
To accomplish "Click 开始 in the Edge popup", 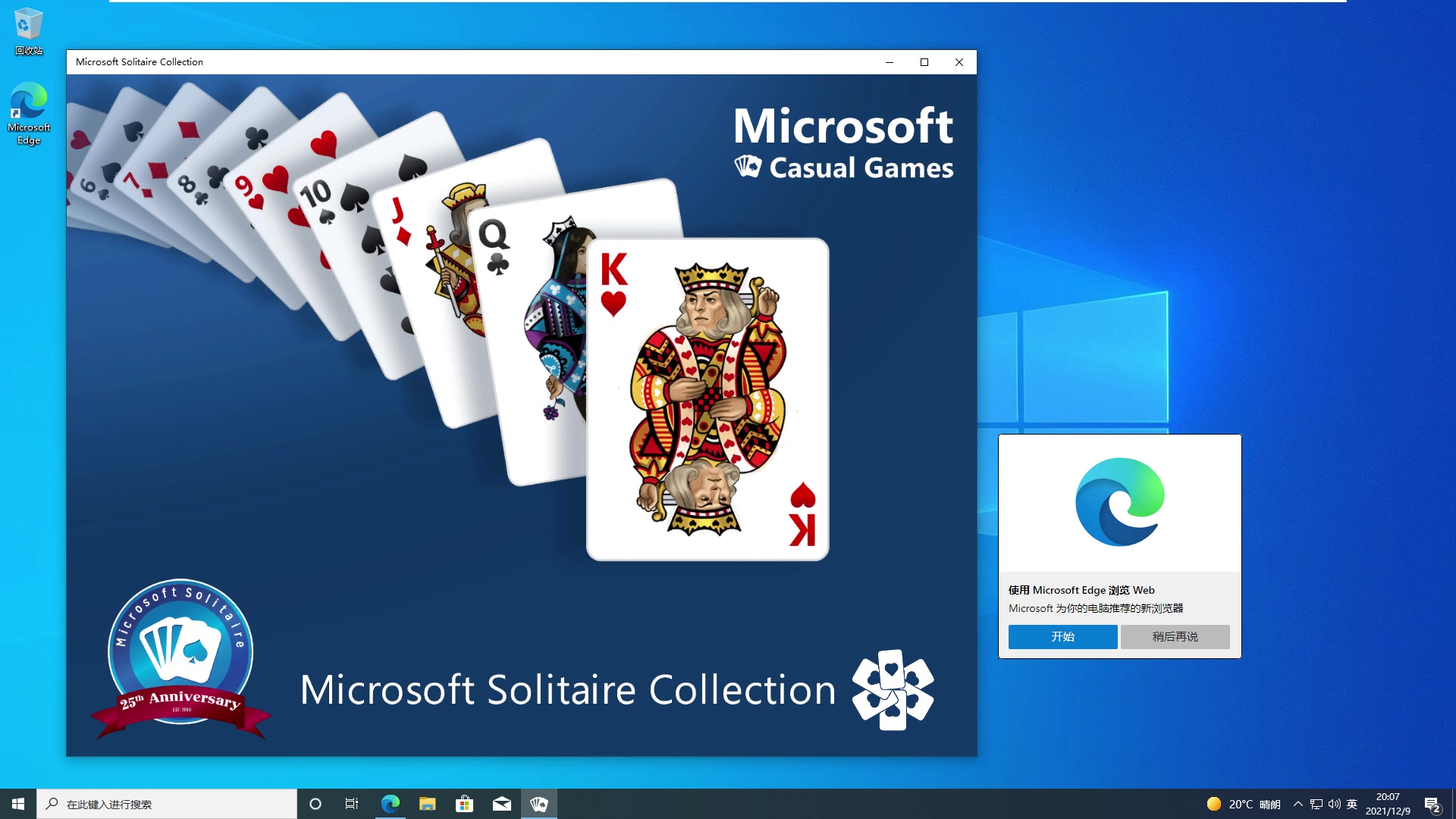I will pyautogui.click(x=1062, y=637).
